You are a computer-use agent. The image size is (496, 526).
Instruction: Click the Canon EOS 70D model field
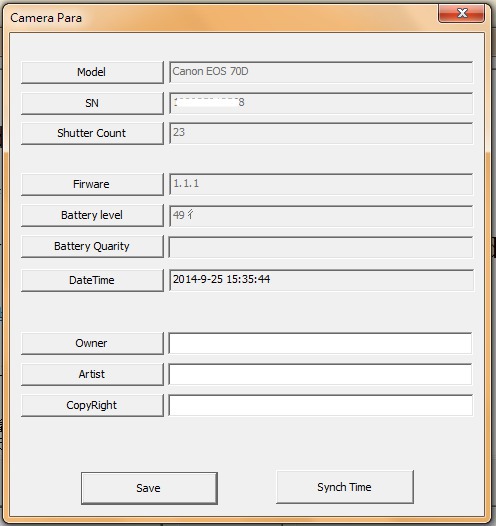(321, 72)
